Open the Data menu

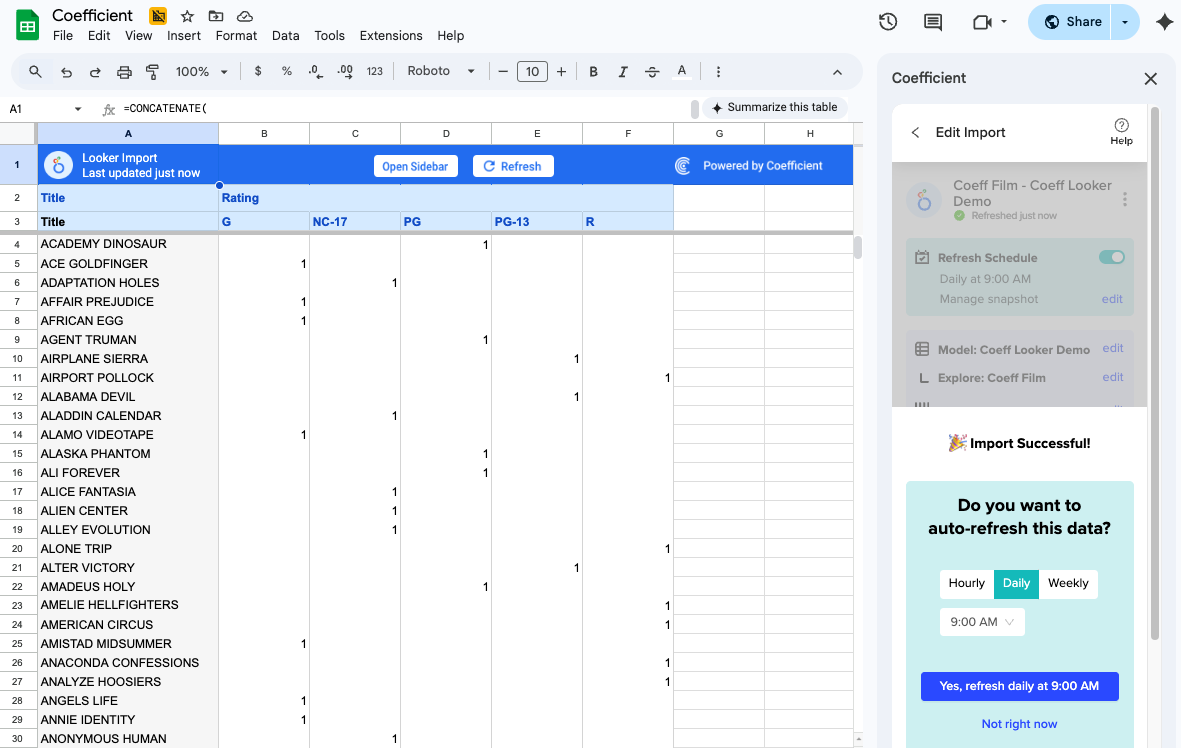click(x=285, y=36)
